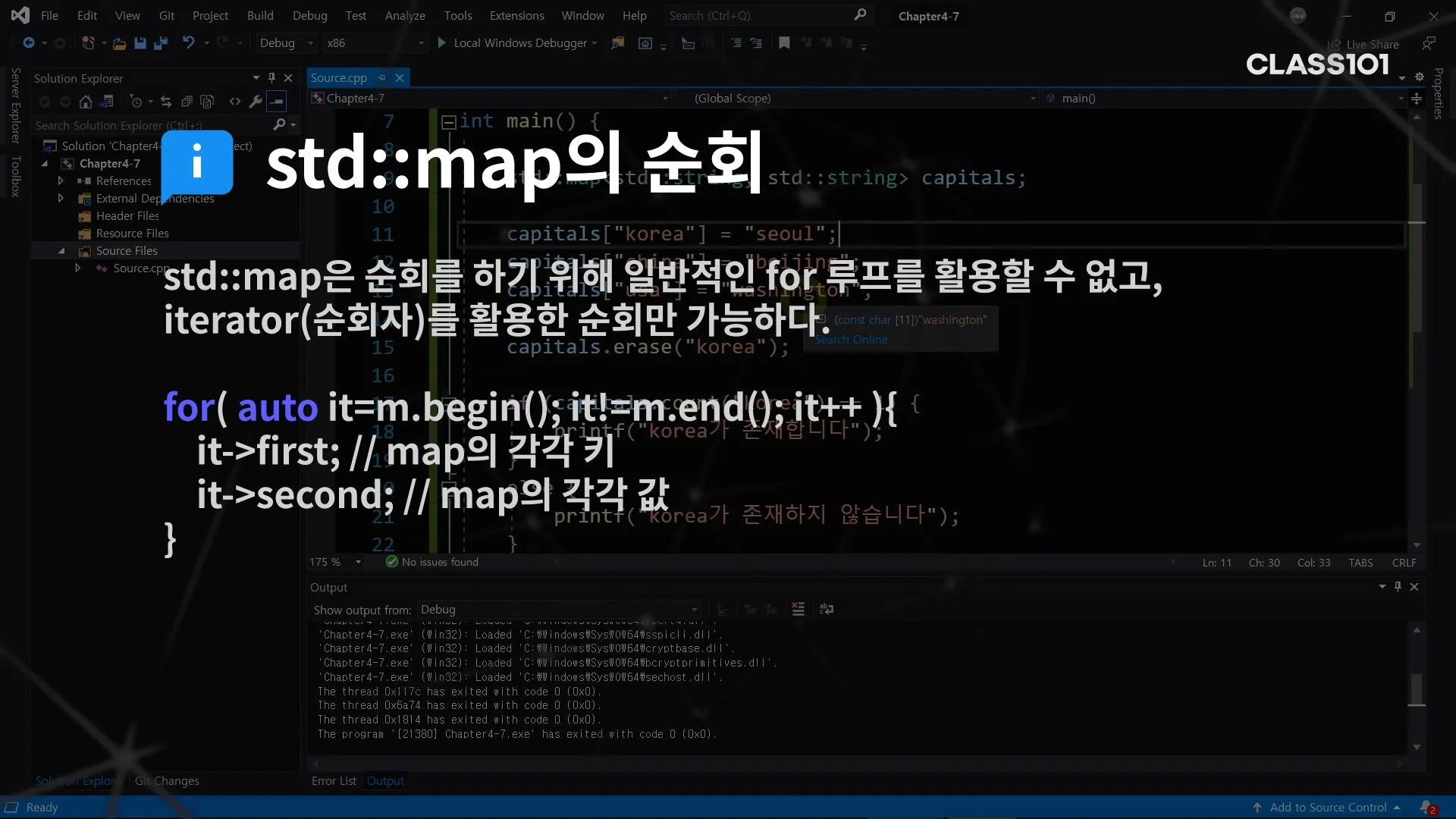The width and height of the screenshot is (1456, 819).
Task: Expand the References tree node
Action: pos(61,181)
